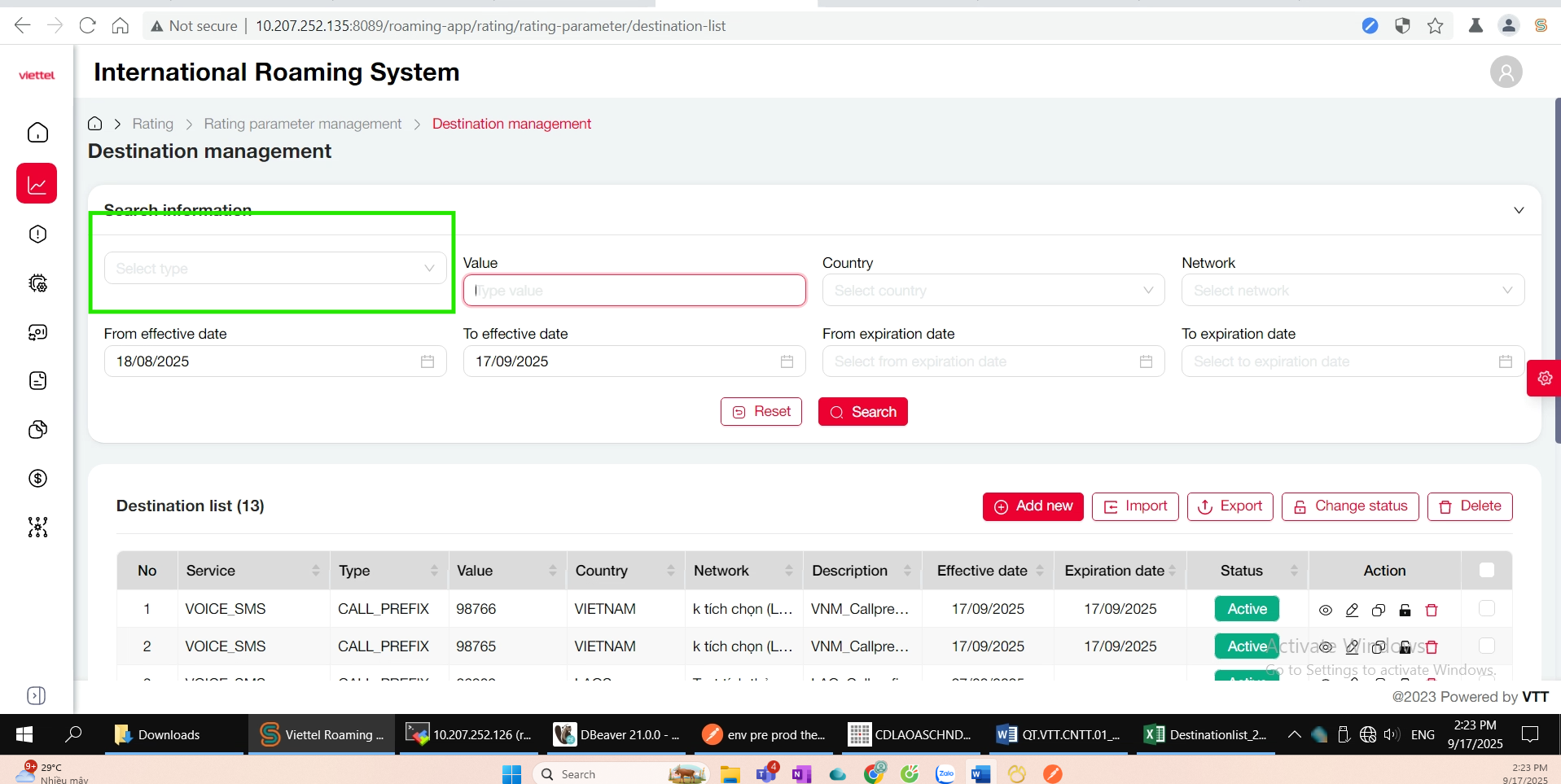Screen dimensions: 1561x784
Task: Open the Select country dropdown
Action: (x=993, y=291)
